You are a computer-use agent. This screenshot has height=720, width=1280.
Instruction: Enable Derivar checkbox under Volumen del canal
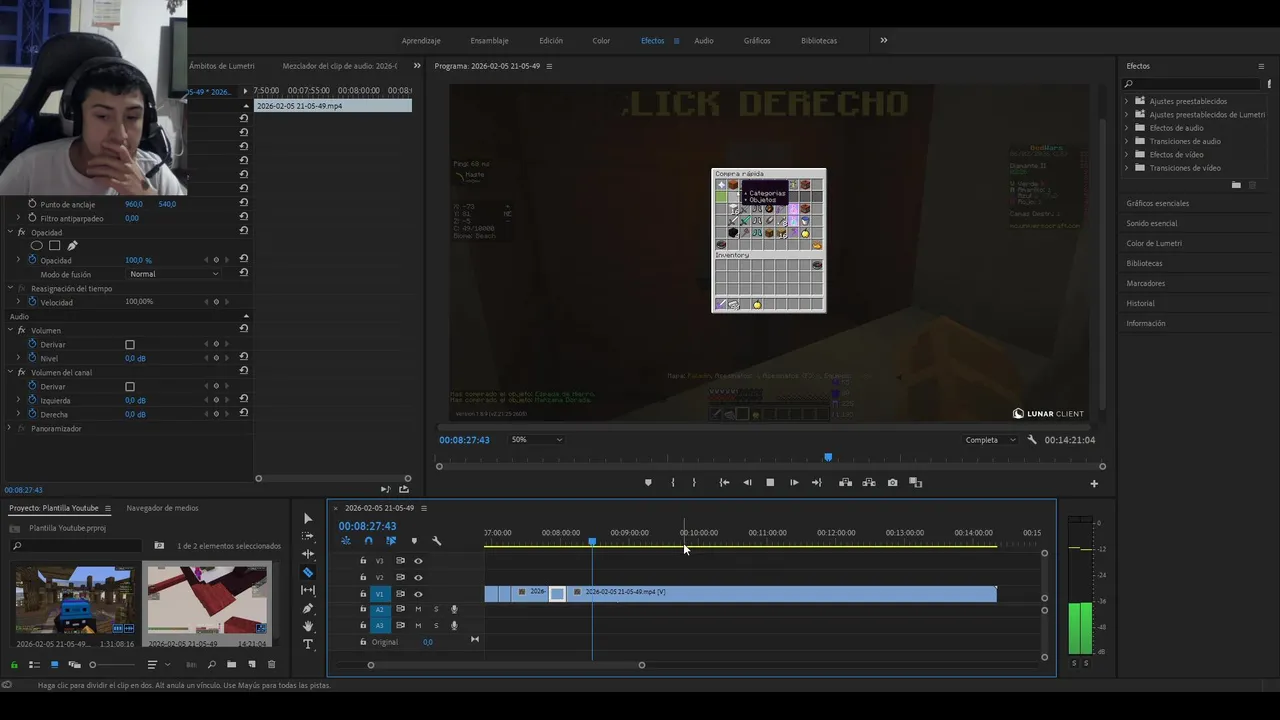(x=130, y=387)
